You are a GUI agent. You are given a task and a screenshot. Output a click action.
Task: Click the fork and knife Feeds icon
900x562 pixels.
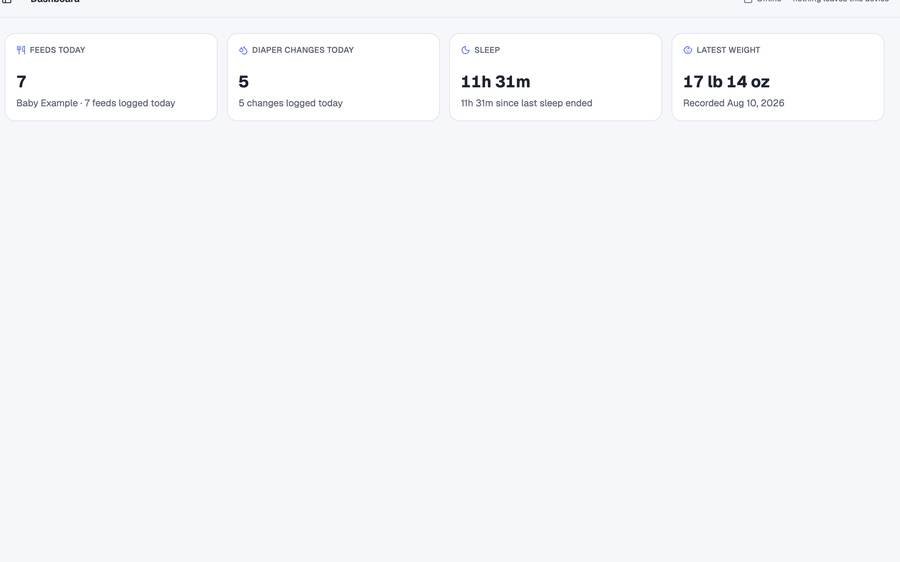[21, 50]
